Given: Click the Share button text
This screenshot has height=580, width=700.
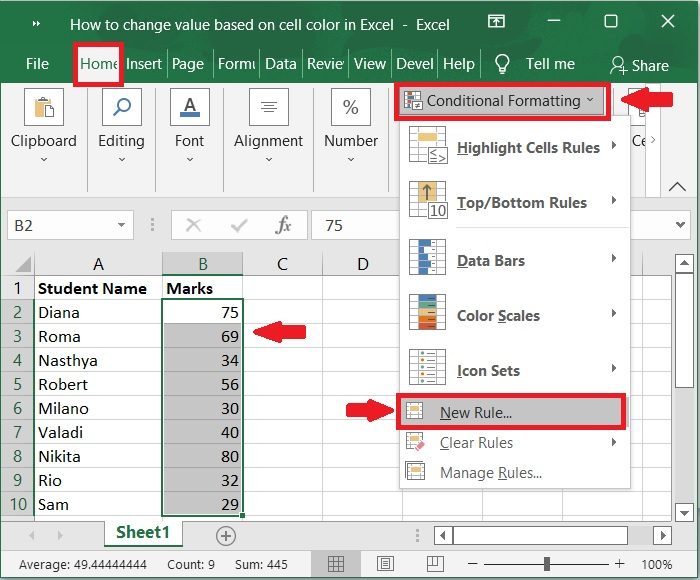Looking at the screenshot, I should 650,66.
